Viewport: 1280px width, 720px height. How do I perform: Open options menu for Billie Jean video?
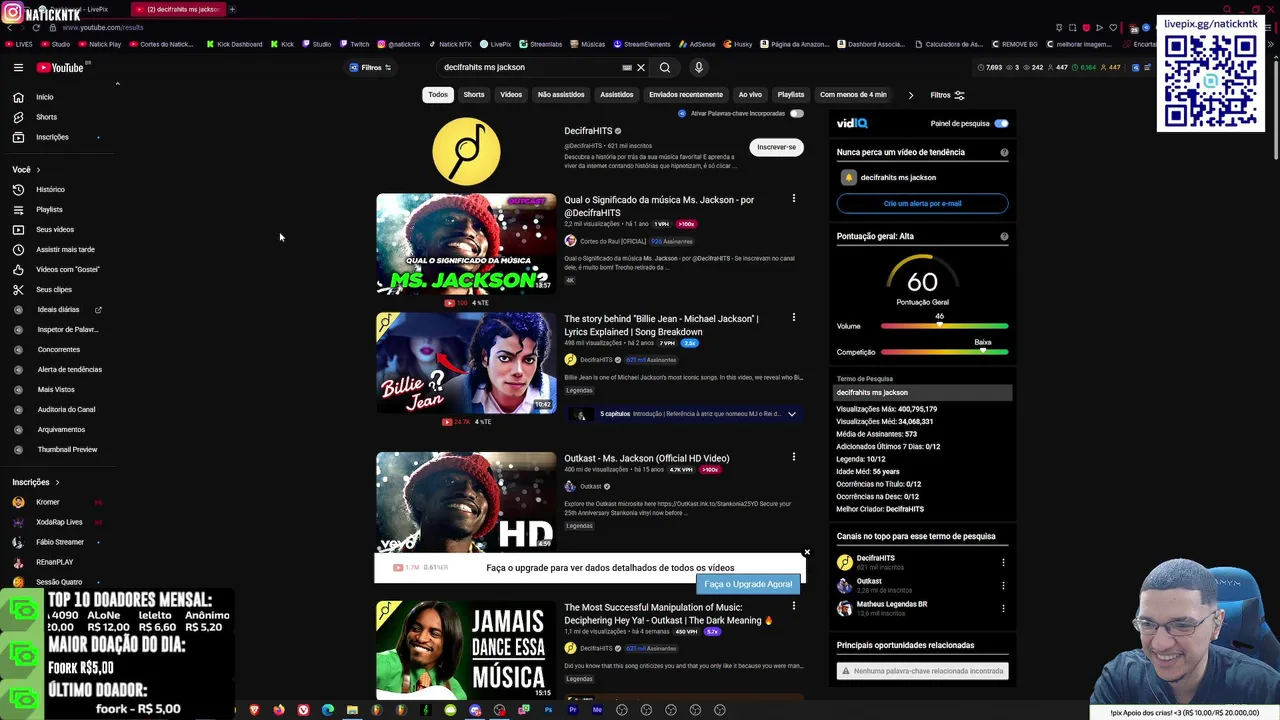coord(794,317)
